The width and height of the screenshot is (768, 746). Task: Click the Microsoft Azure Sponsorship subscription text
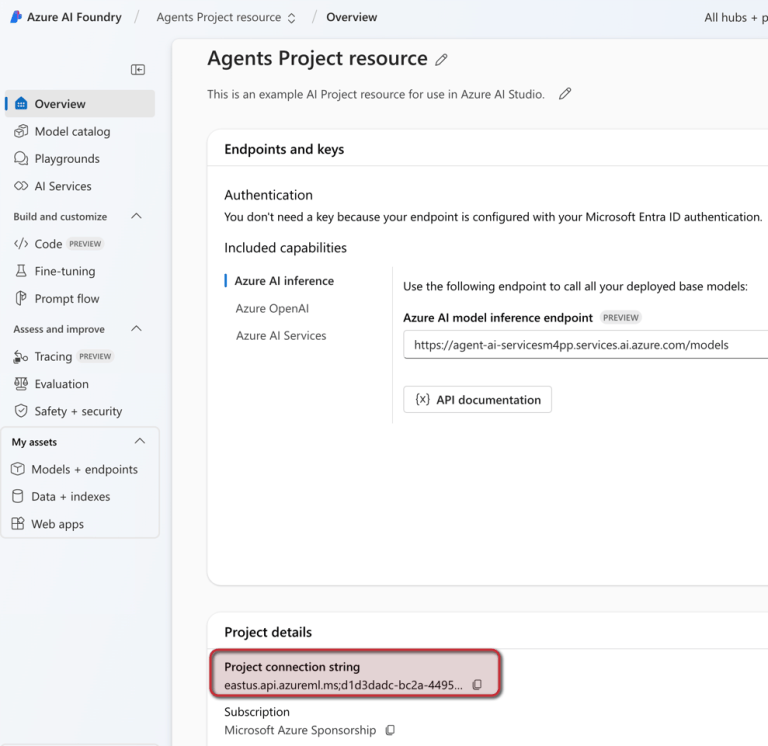click(x=300, y=730)
